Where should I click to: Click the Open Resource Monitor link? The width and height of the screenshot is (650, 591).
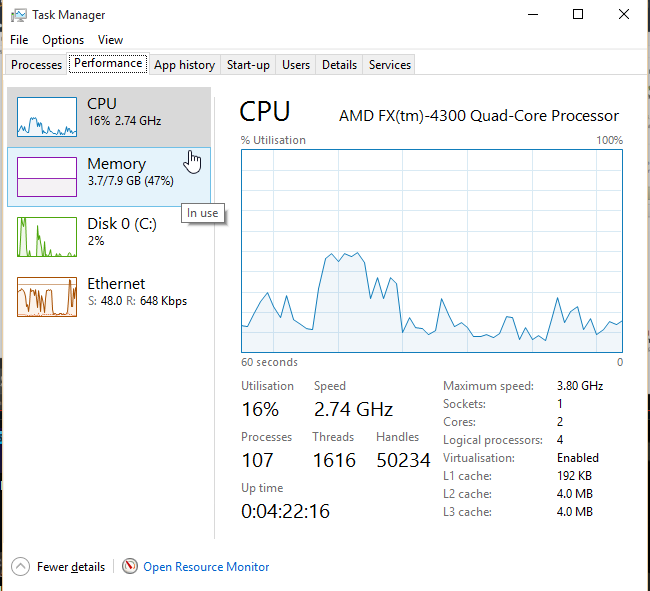click(x=206, y=567)
